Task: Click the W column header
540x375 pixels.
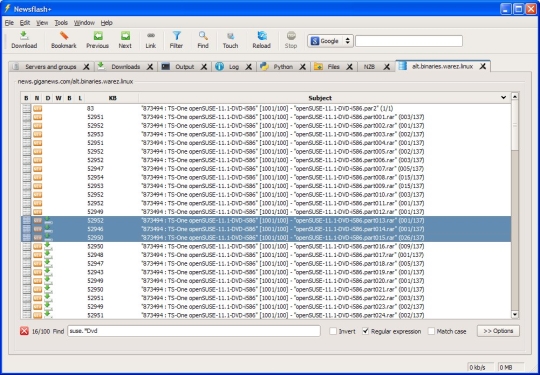Action: [x=59, y=98]
